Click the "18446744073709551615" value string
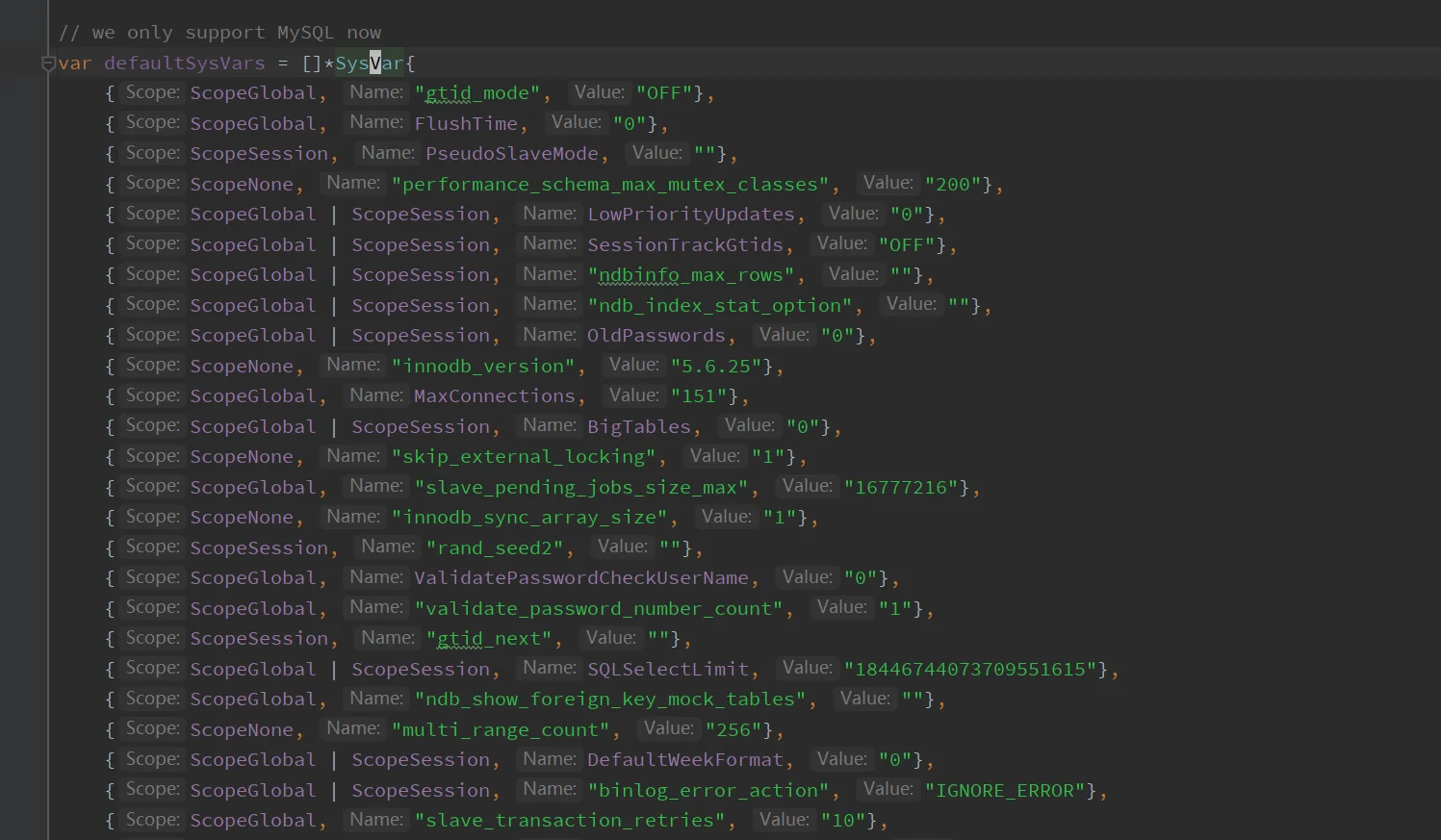1441x840 pixels. point(970,670)
